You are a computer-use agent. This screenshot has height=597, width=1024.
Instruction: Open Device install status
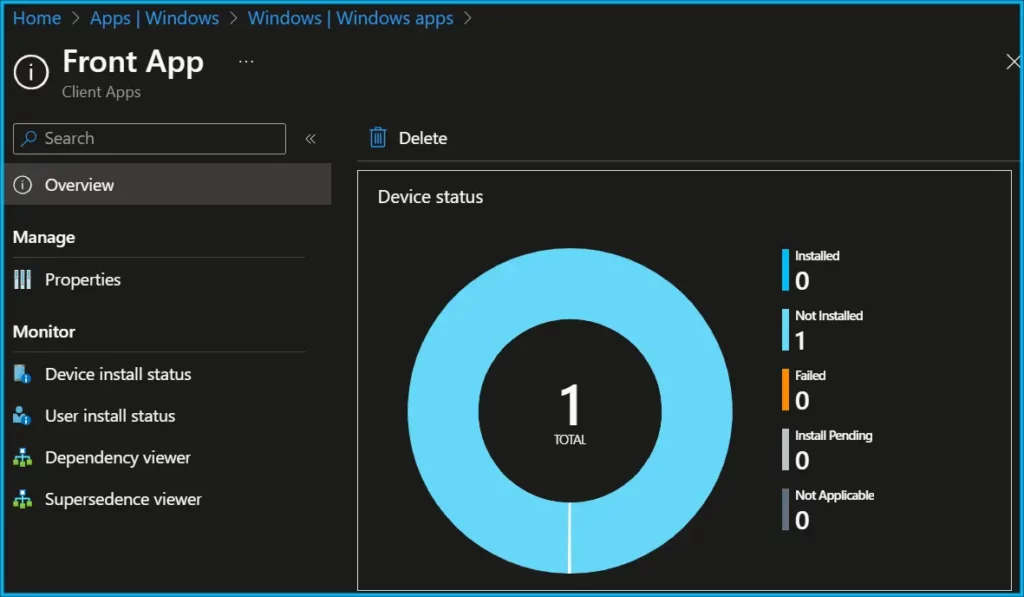click(x=118, y=374)
